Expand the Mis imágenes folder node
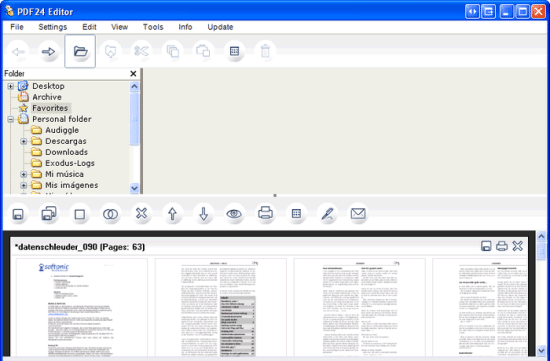The height and width of the screenshot is (361, 550). [24, 185]
